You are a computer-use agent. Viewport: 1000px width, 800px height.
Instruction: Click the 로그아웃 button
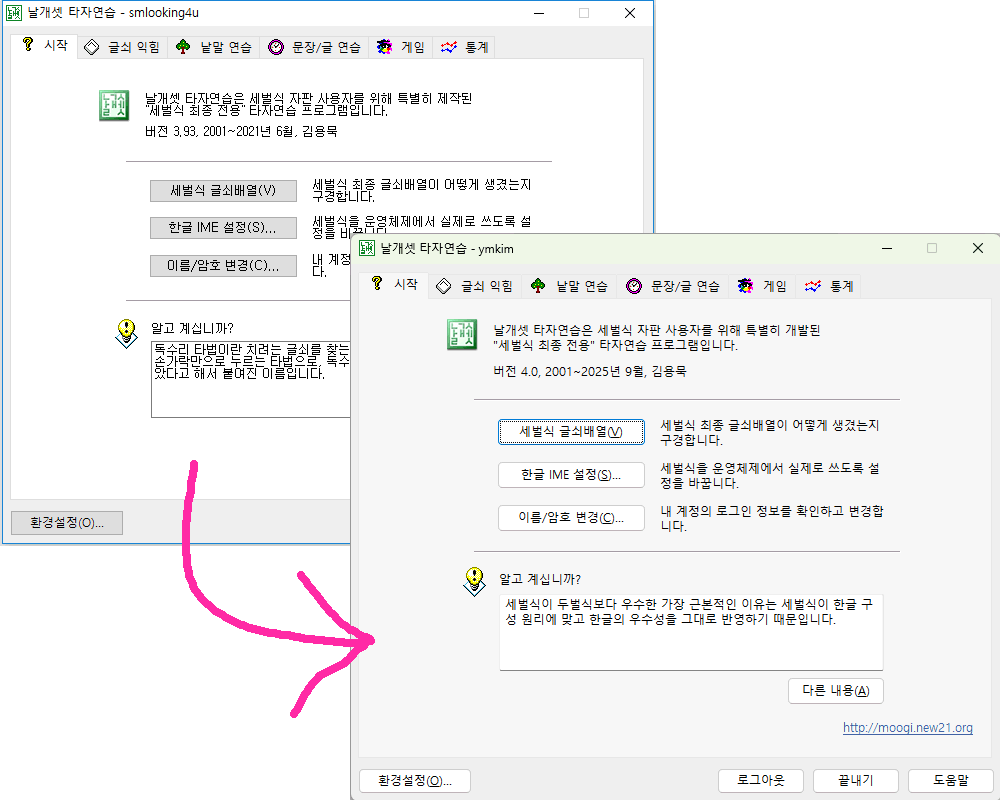(761, 781)
